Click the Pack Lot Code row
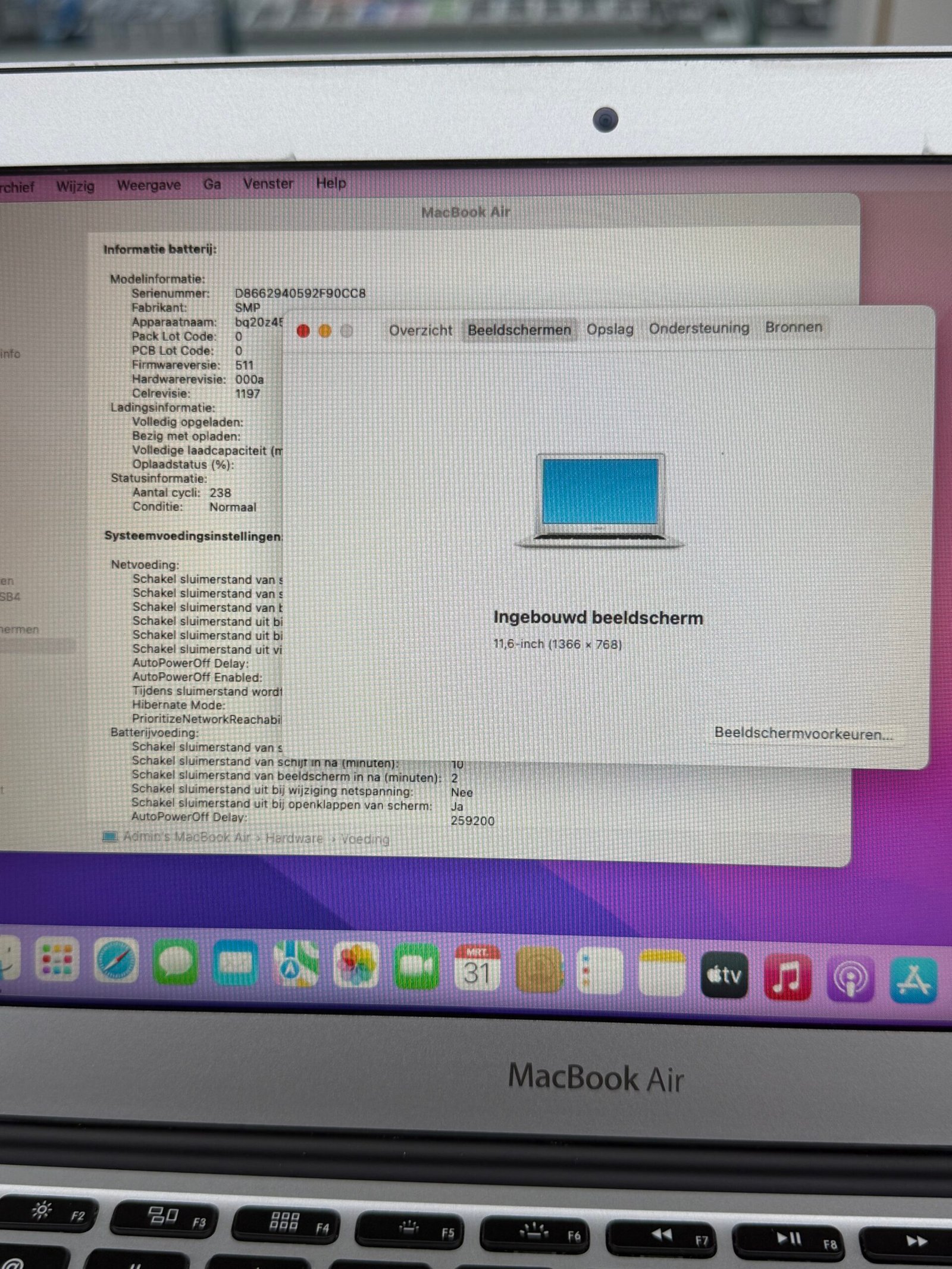Screen dimensions: 952x1269 click(186, 336)
